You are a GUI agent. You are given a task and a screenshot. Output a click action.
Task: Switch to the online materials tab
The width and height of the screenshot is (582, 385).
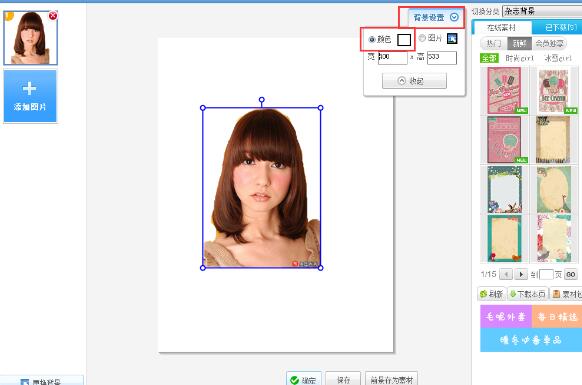tap(501, 28)
